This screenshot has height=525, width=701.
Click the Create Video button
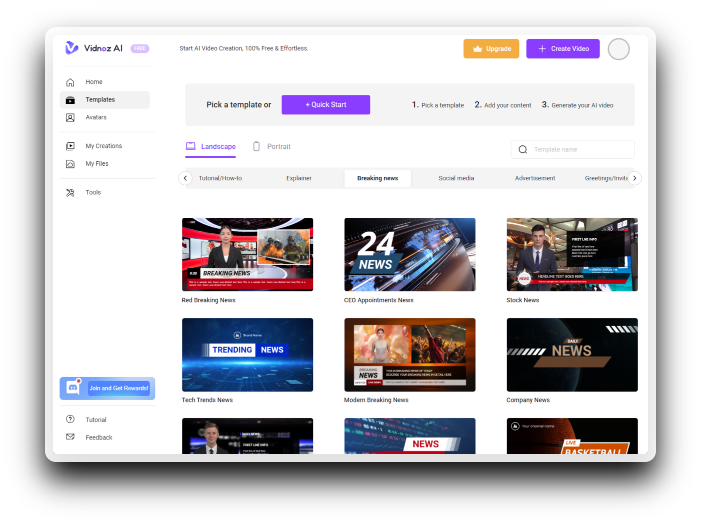tap(563, 48)
